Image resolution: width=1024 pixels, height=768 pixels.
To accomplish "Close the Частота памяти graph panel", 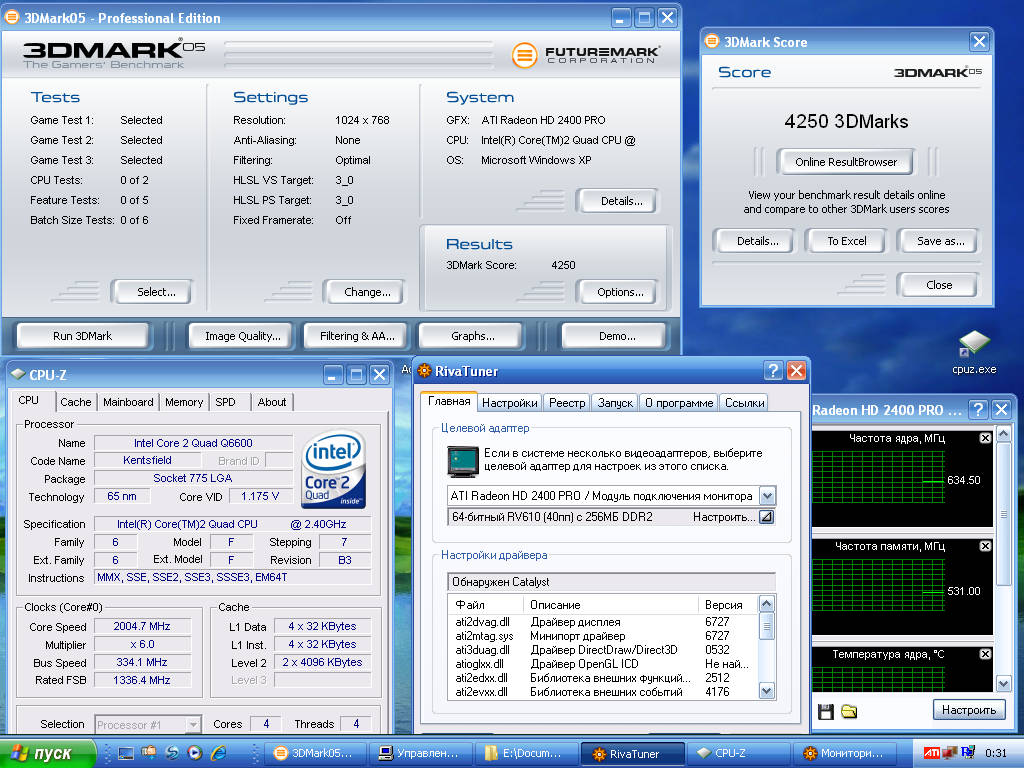I will coord(985,546).
